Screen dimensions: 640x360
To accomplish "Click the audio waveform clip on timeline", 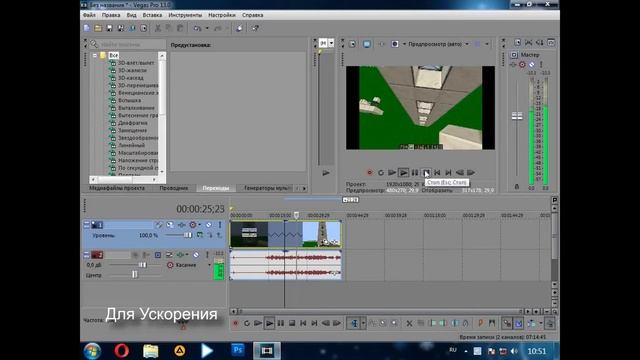I will coord(286,265).
